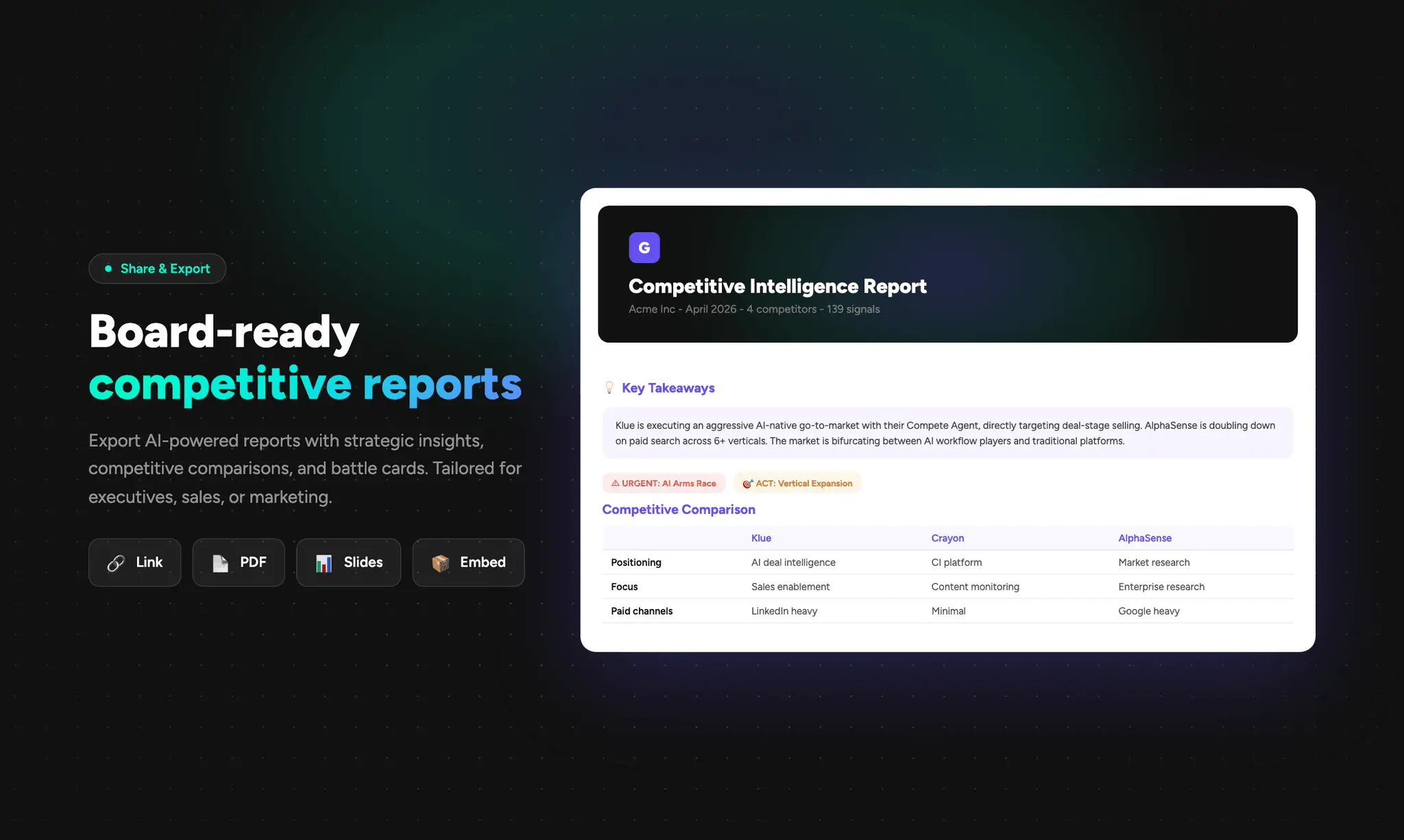Choose the PDF export button label
Screen dimensions: 1404x840
pos(253,563)
